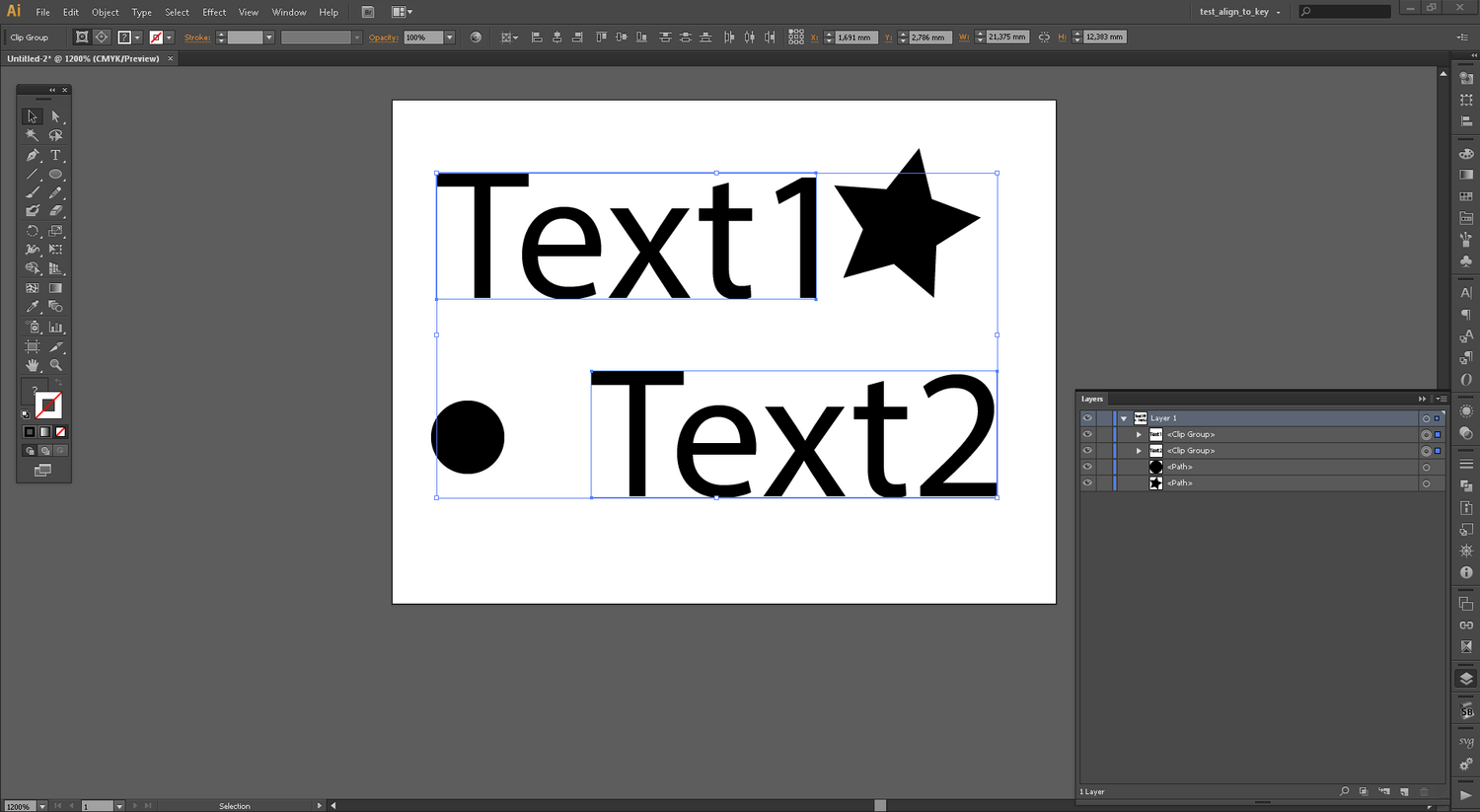This screenshot has width=1480, height=812.
Task: Click the Opacity label link
Action: tap(383, 37)
